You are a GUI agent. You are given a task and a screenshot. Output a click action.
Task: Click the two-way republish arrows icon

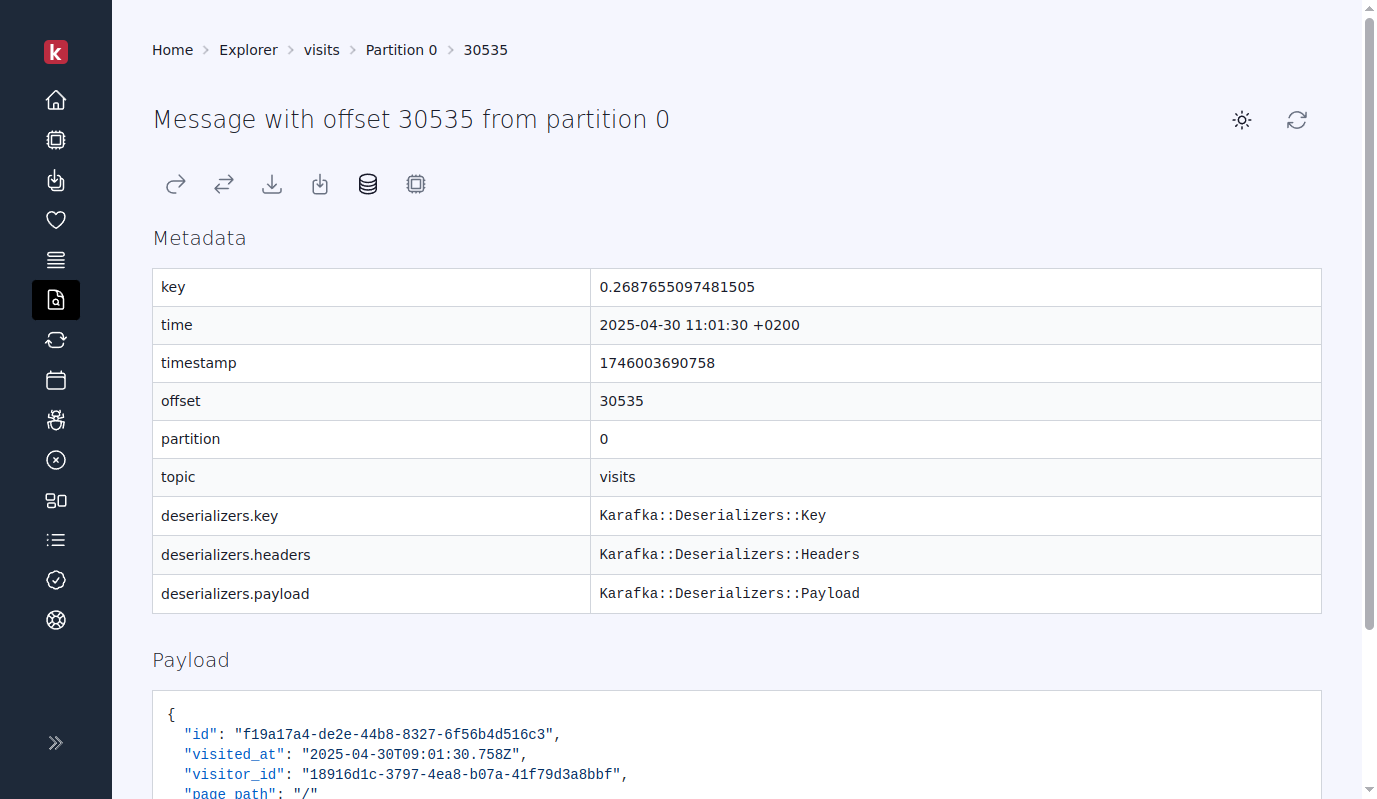(x=223, y=184)
